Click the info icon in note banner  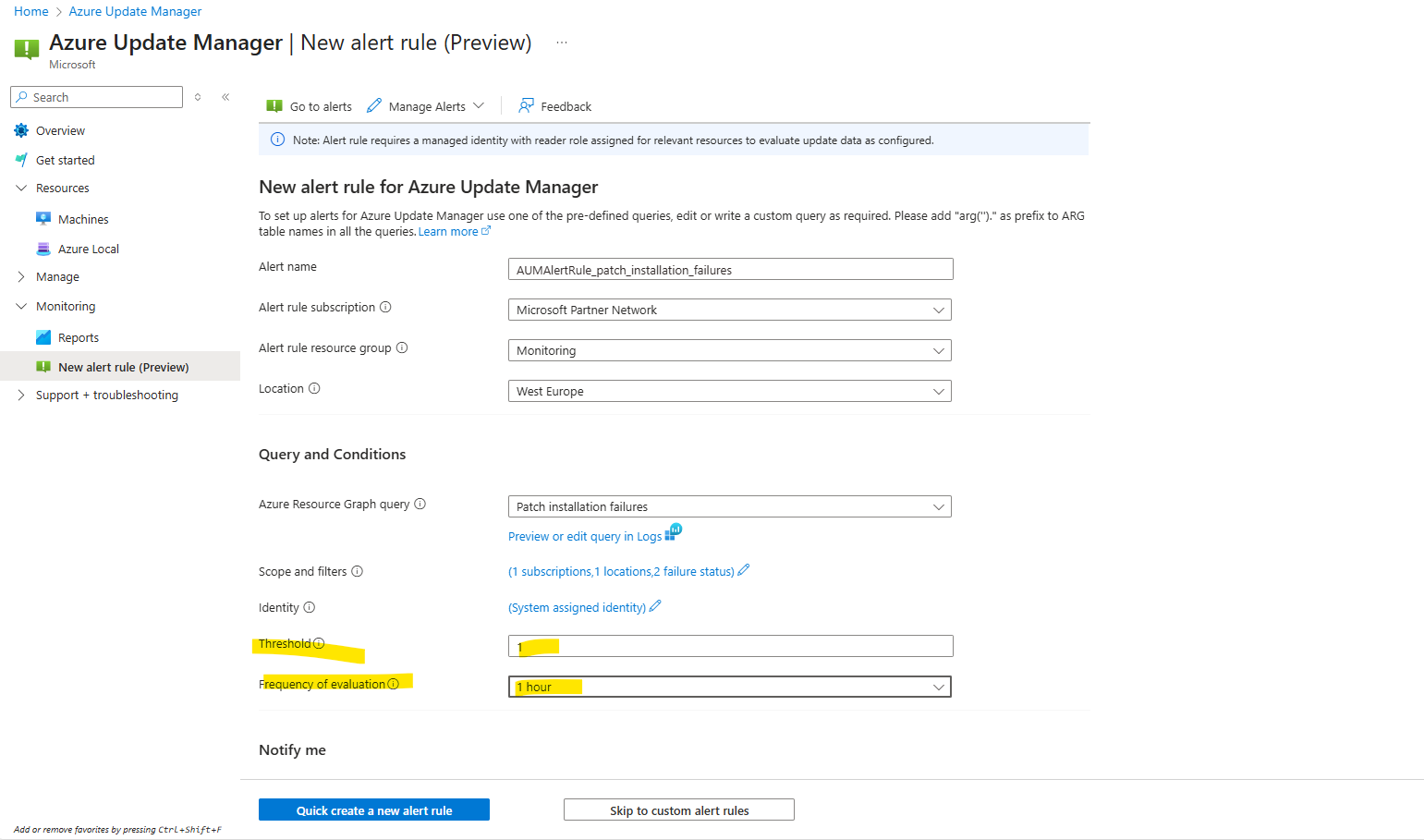277,140
